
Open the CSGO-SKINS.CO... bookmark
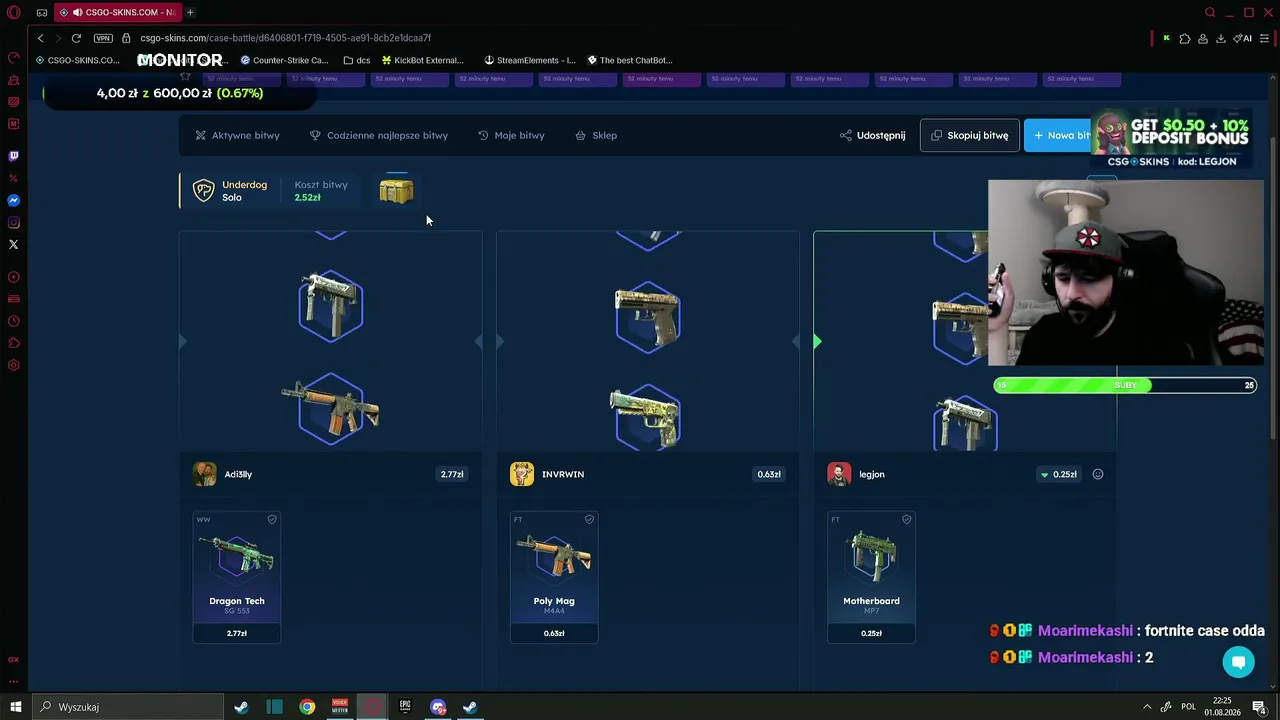point(78,60)
